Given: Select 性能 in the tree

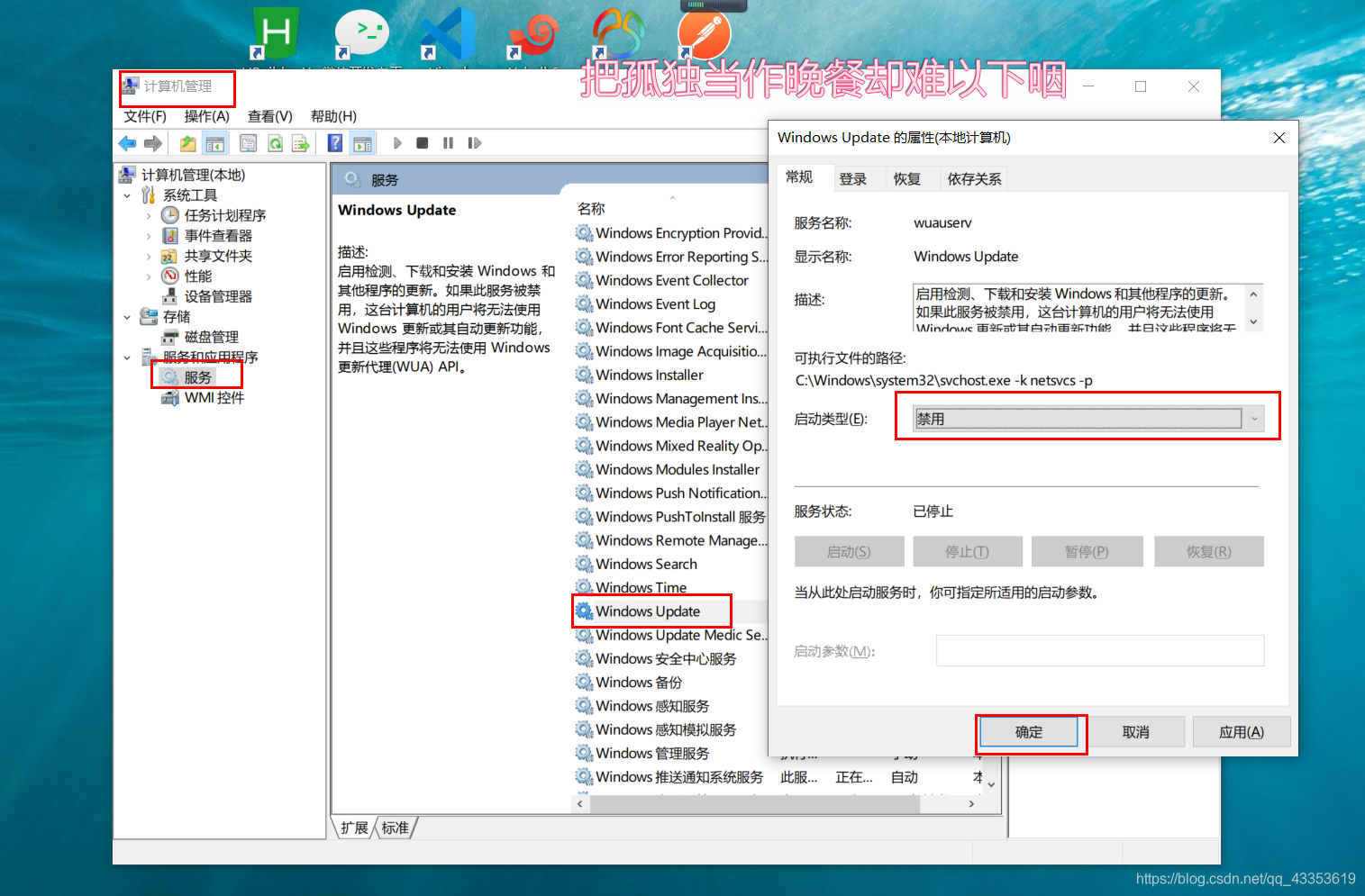Looking at the screenshot, I should [x=198, y=276].
